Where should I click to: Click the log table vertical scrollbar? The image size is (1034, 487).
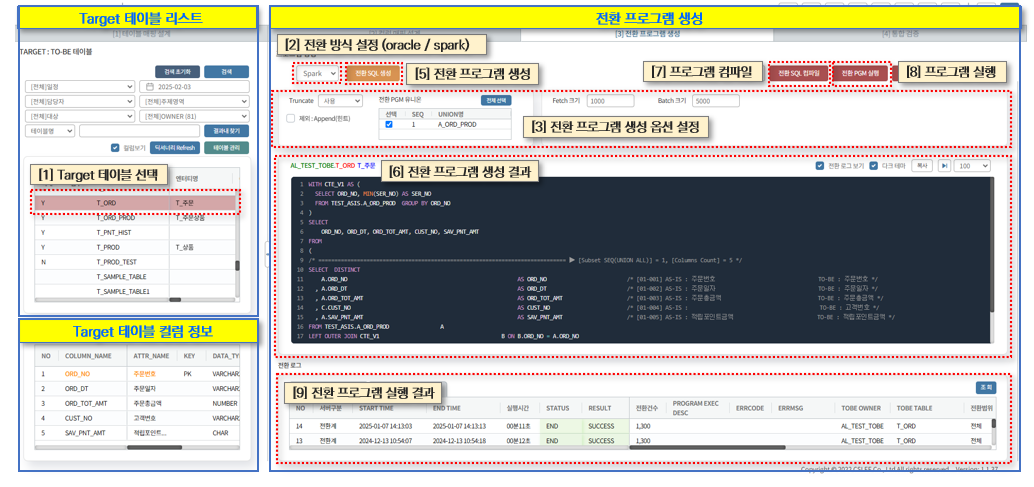coord(993,424)
